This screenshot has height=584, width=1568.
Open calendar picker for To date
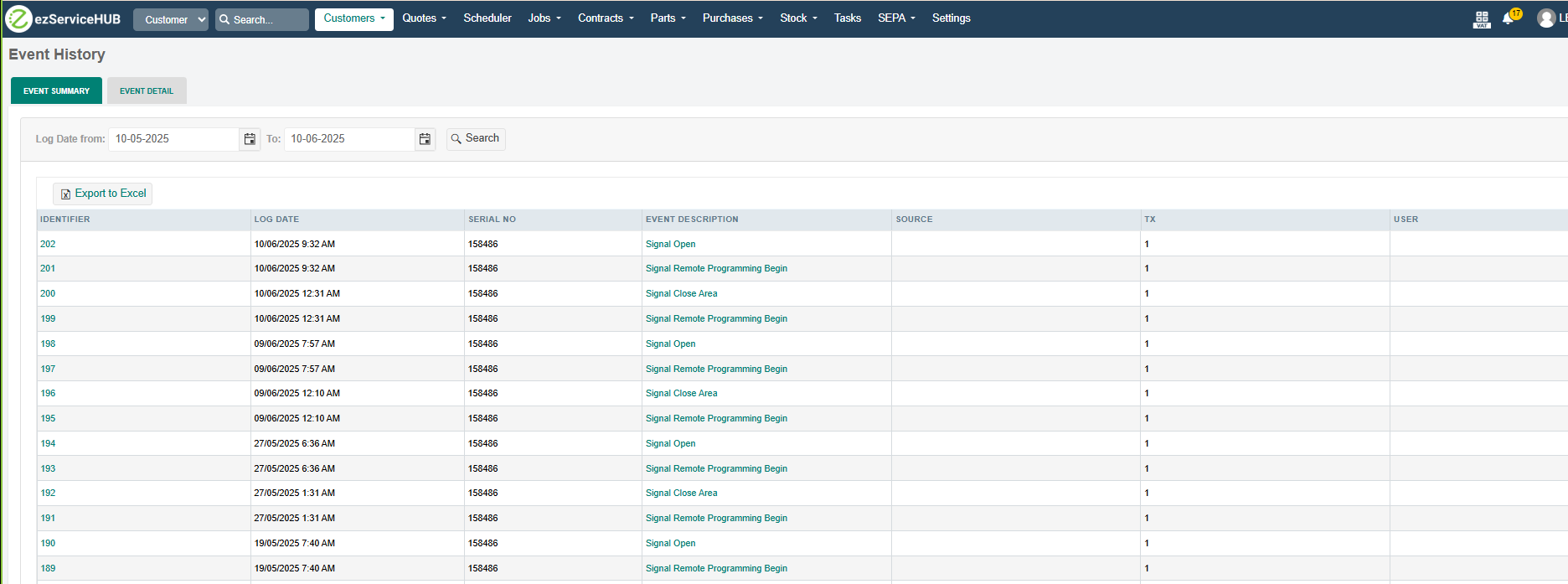click(x=426, y=139)
